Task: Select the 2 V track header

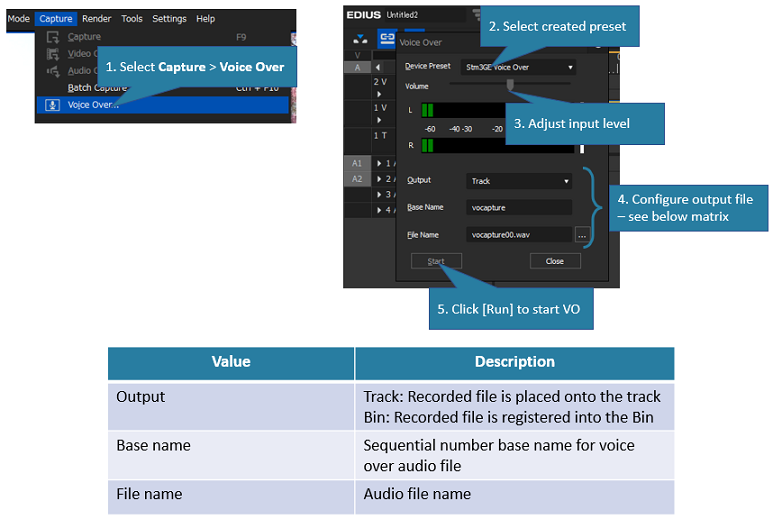Action: (x=380, y=82)
